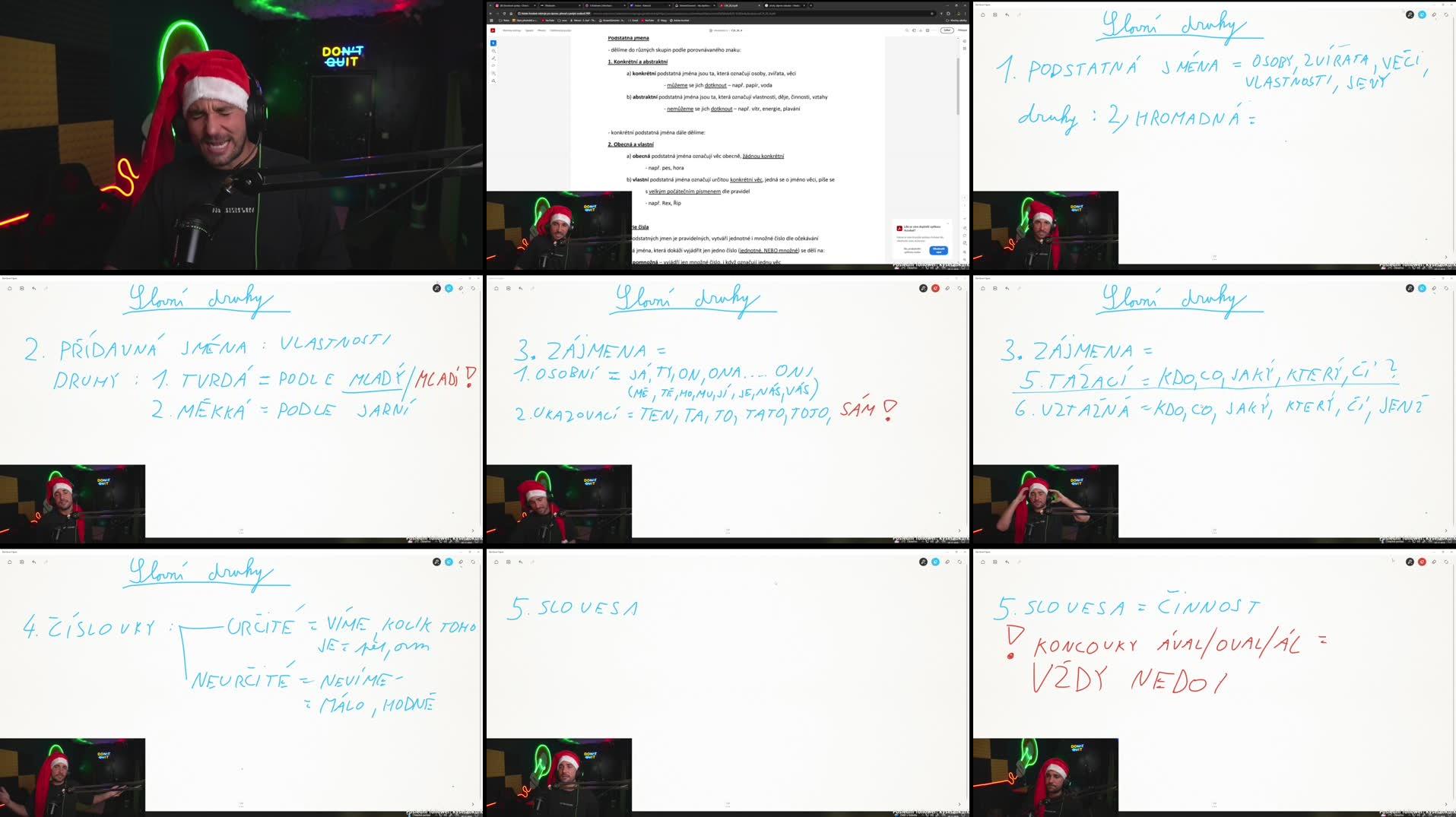Viewport: 1456px width, 817px height.
Task: Close the Acrobat extension popup
Action: 948,223
